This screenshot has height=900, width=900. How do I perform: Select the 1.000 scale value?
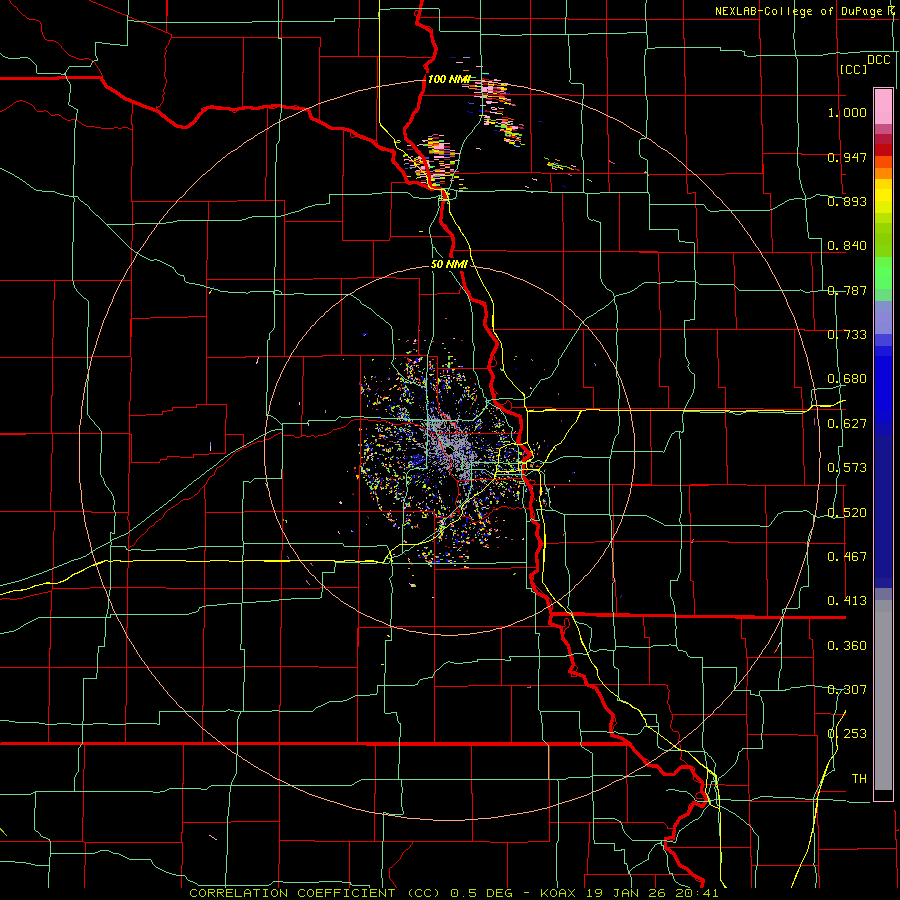point(847,112)
